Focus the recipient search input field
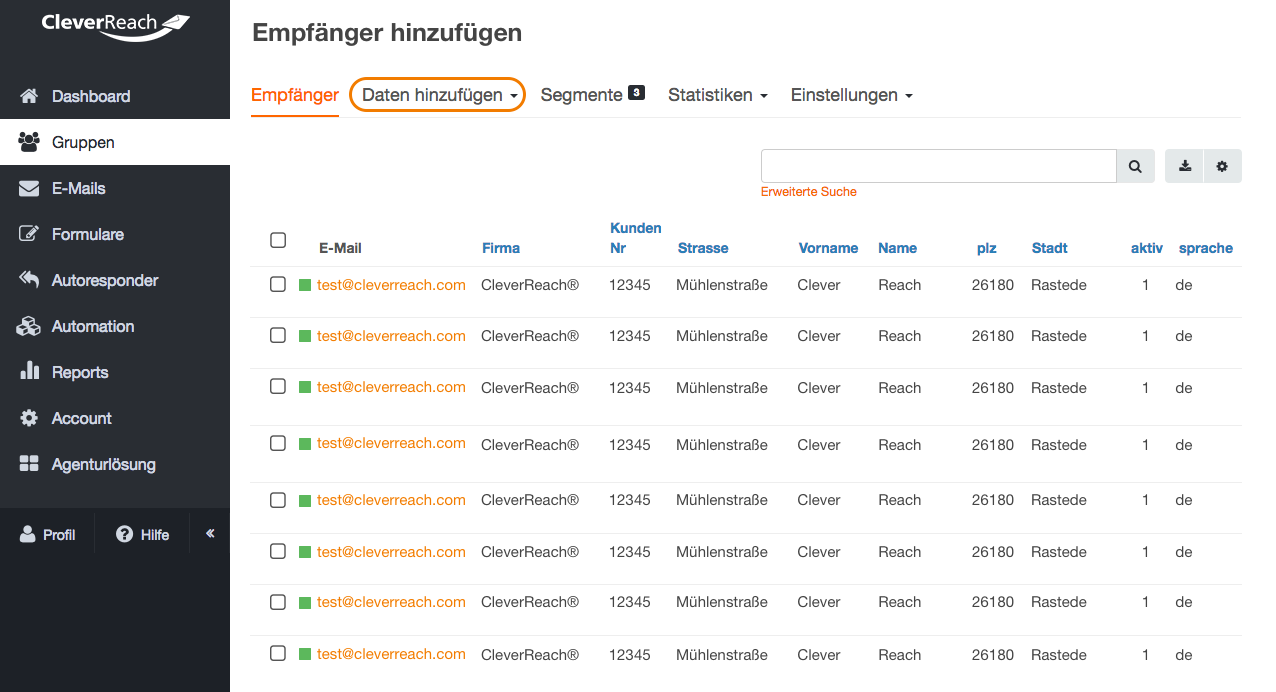Screen dimensions: 1276x692 (x=939, y=166)
